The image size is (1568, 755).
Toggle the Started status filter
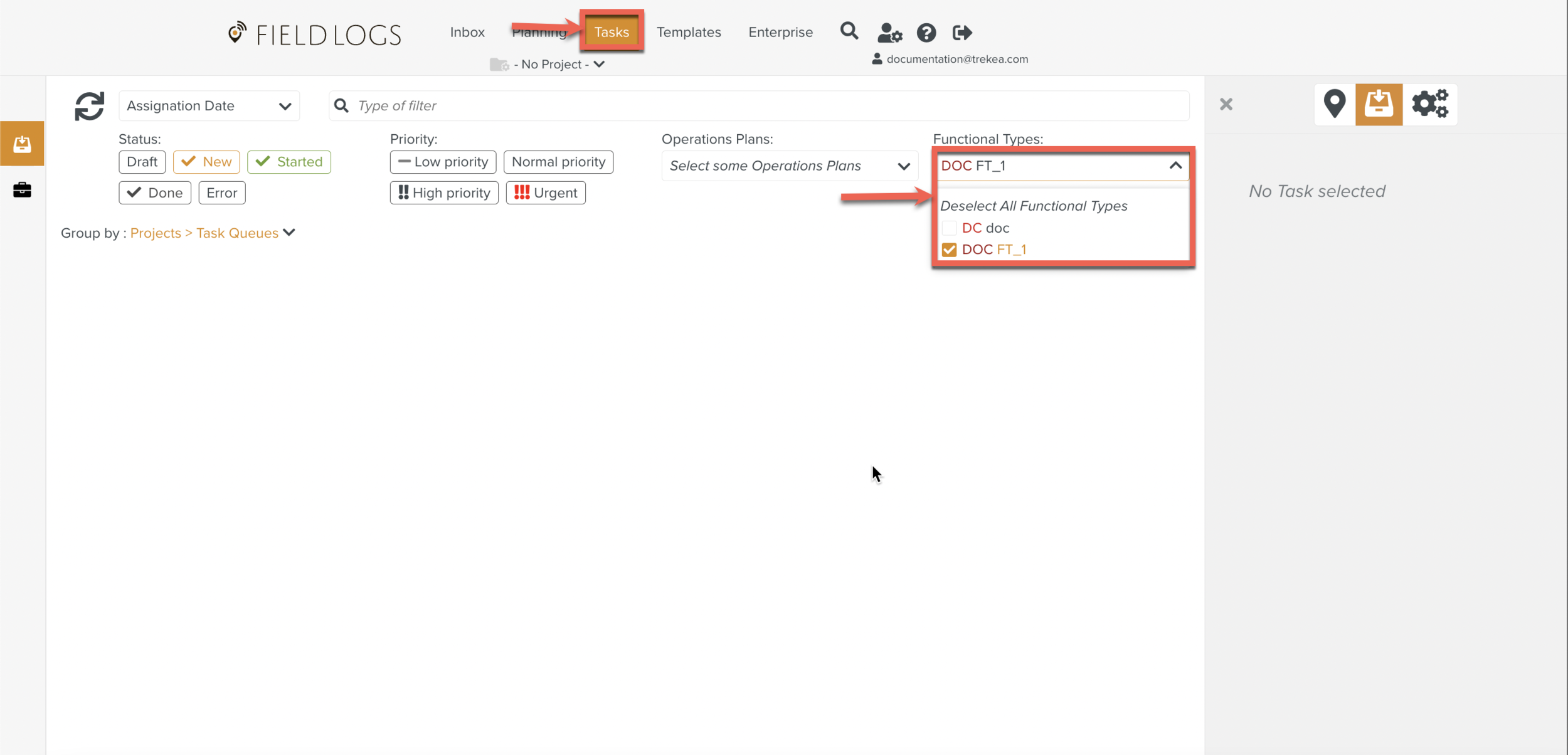pos(289,162)
